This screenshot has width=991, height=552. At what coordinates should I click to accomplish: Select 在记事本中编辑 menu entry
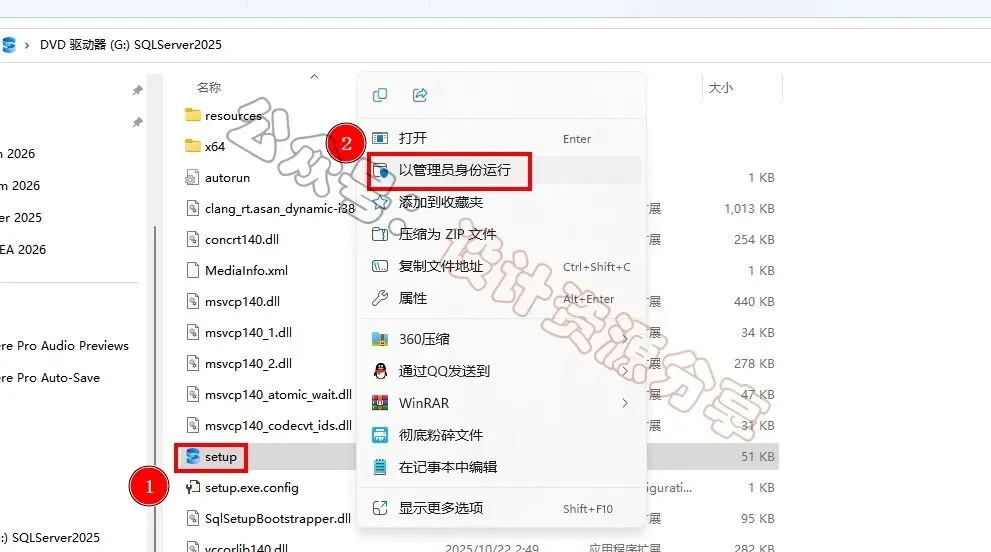502,467
